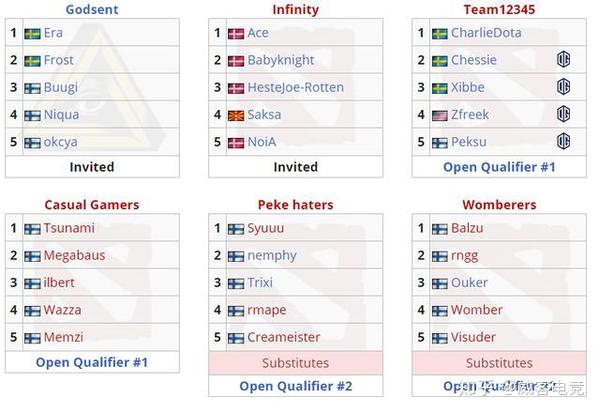The width and height of the screenshot is (600, 413).
Task: Open the Infinity team heading link
Action: point(296,10)
